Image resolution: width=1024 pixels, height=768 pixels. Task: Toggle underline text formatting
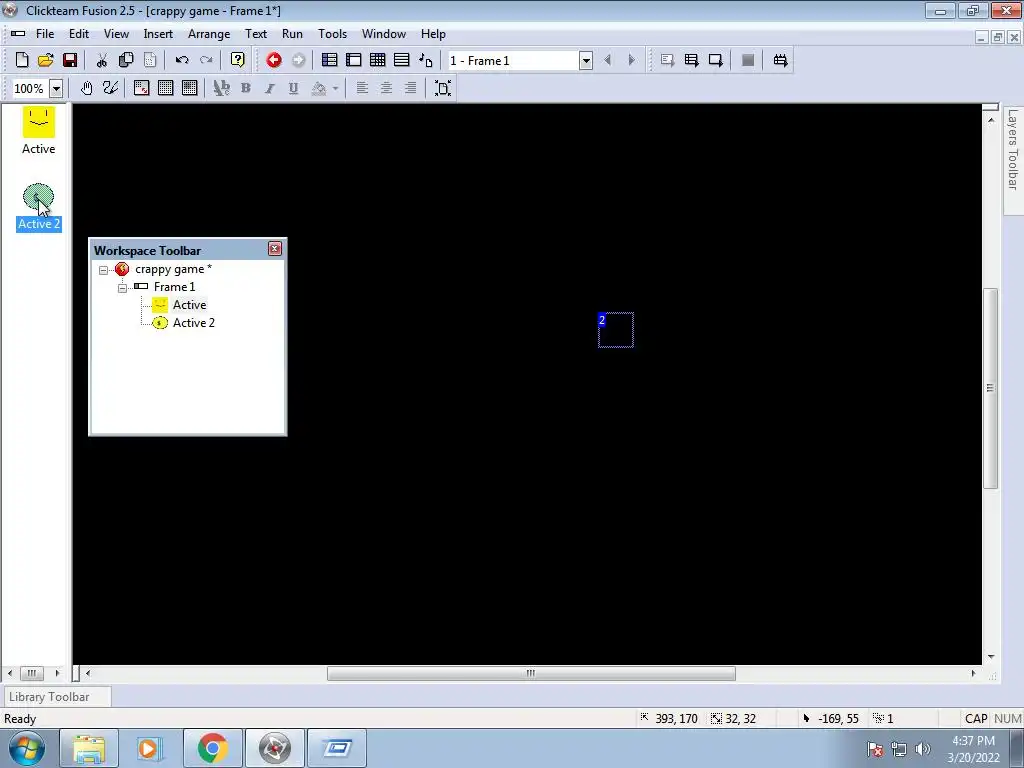point(294,88)
